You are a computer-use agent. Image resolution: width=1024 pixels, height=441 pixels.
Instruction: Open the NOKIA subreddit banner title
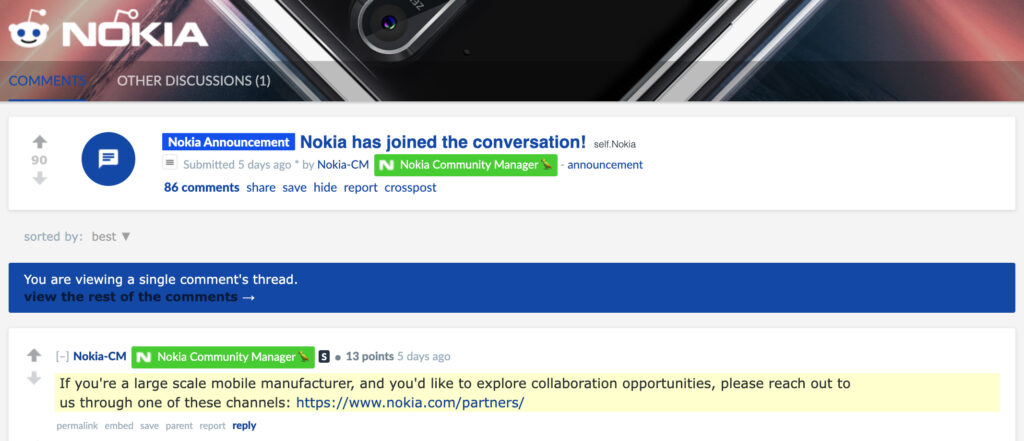point(136,31)
